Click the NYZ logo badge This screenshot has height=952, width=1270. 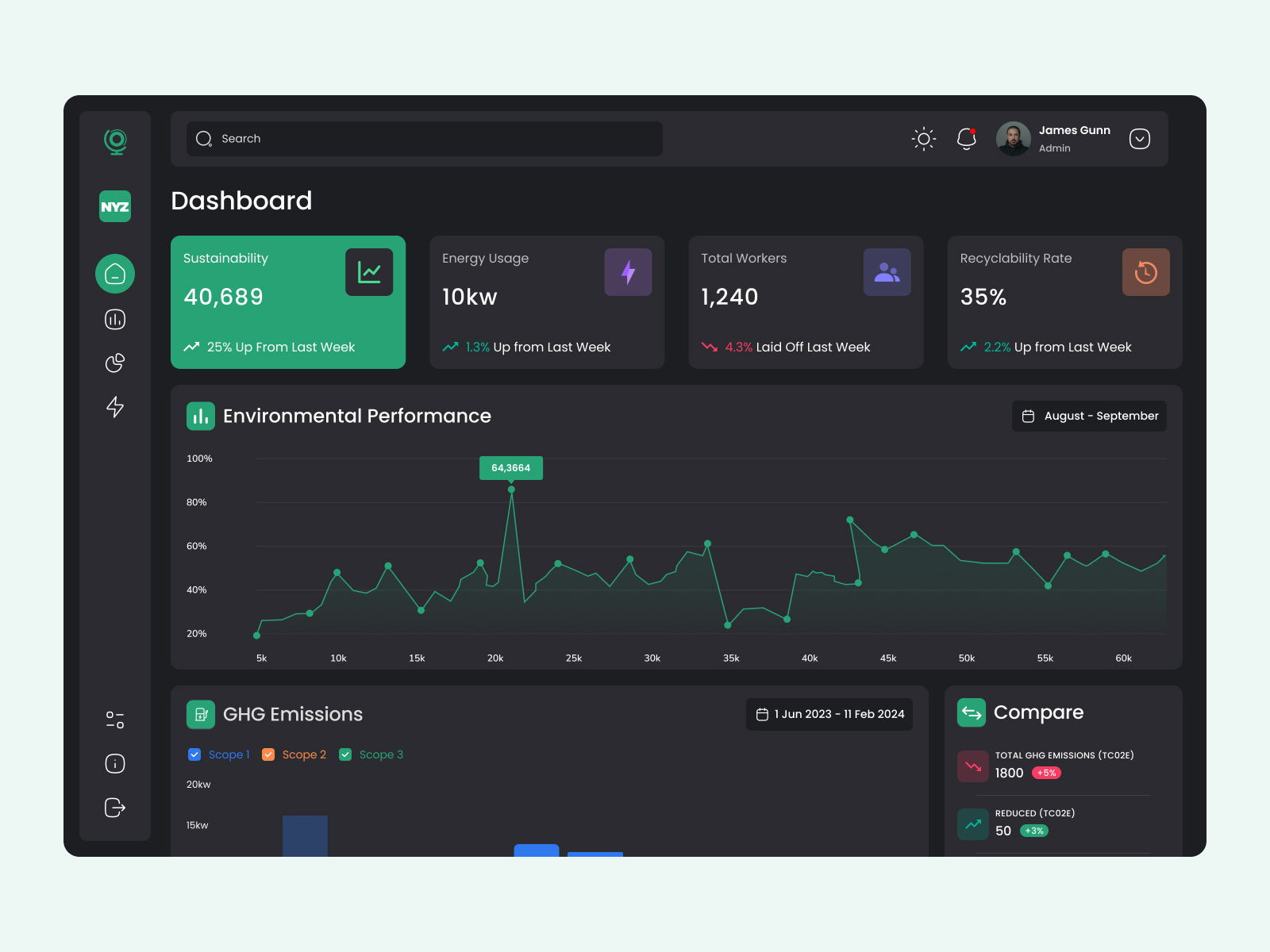click(115, 206)
